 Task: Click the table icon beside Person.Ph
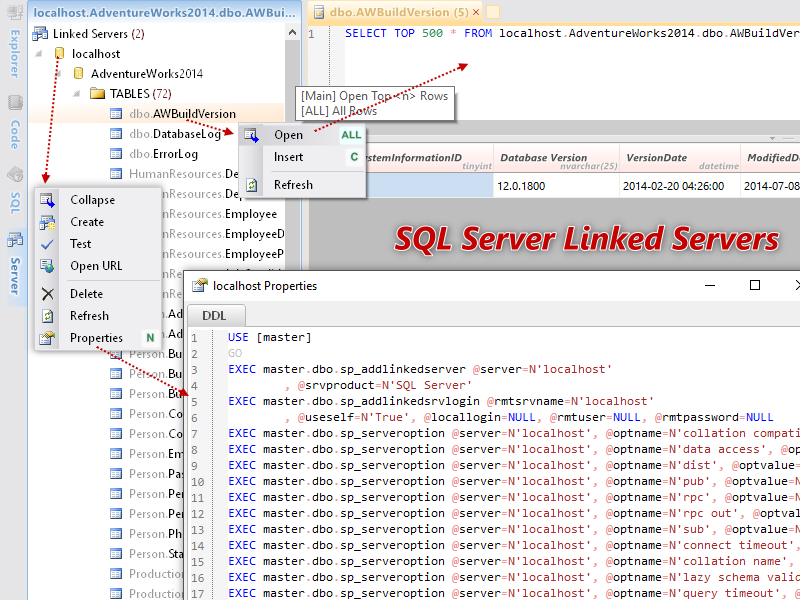point(116,534)
